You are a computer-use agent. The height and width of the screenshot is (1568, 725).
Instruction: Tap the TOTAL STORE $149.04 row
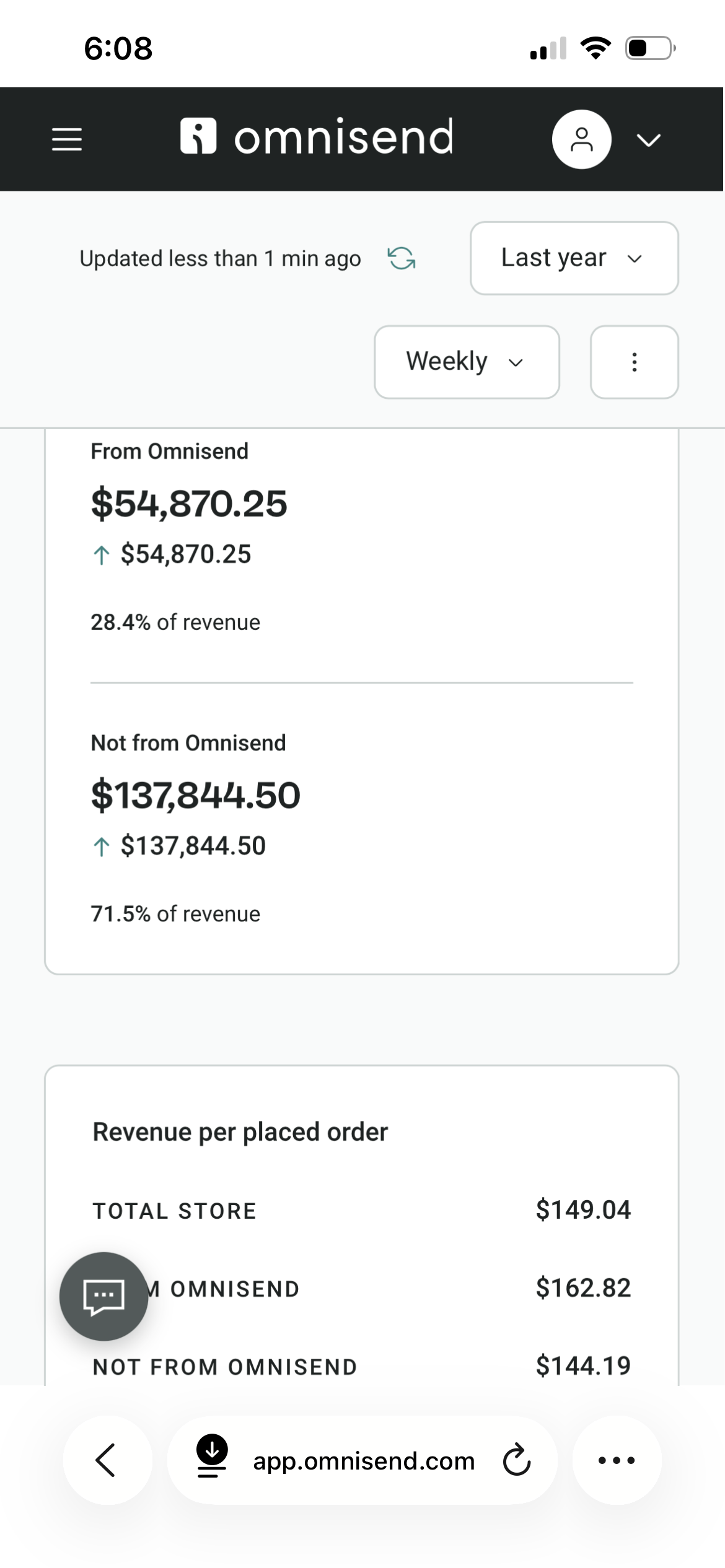pyautogui.click(x=361, y=1210)
